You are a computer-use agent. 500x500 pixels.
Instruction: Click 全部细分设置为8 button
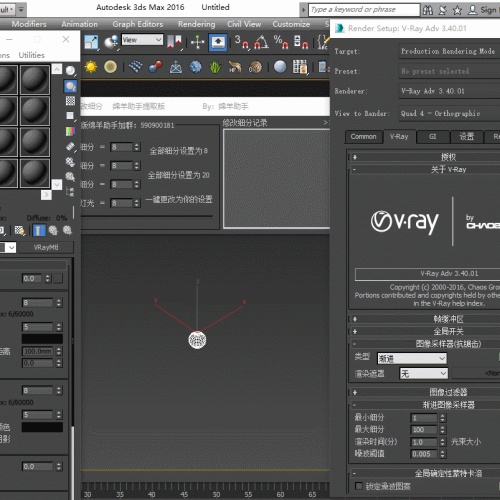click(179, 151)
